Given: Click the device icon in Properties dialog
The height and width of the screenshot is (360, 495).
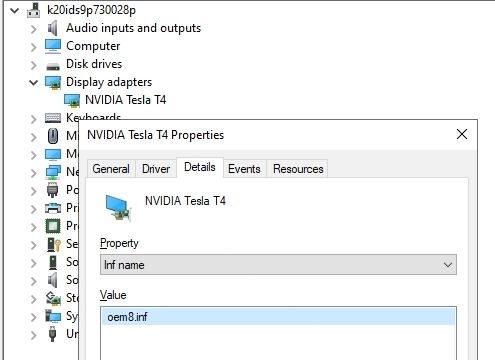Looking at the screenshot, I should (118, 208).
